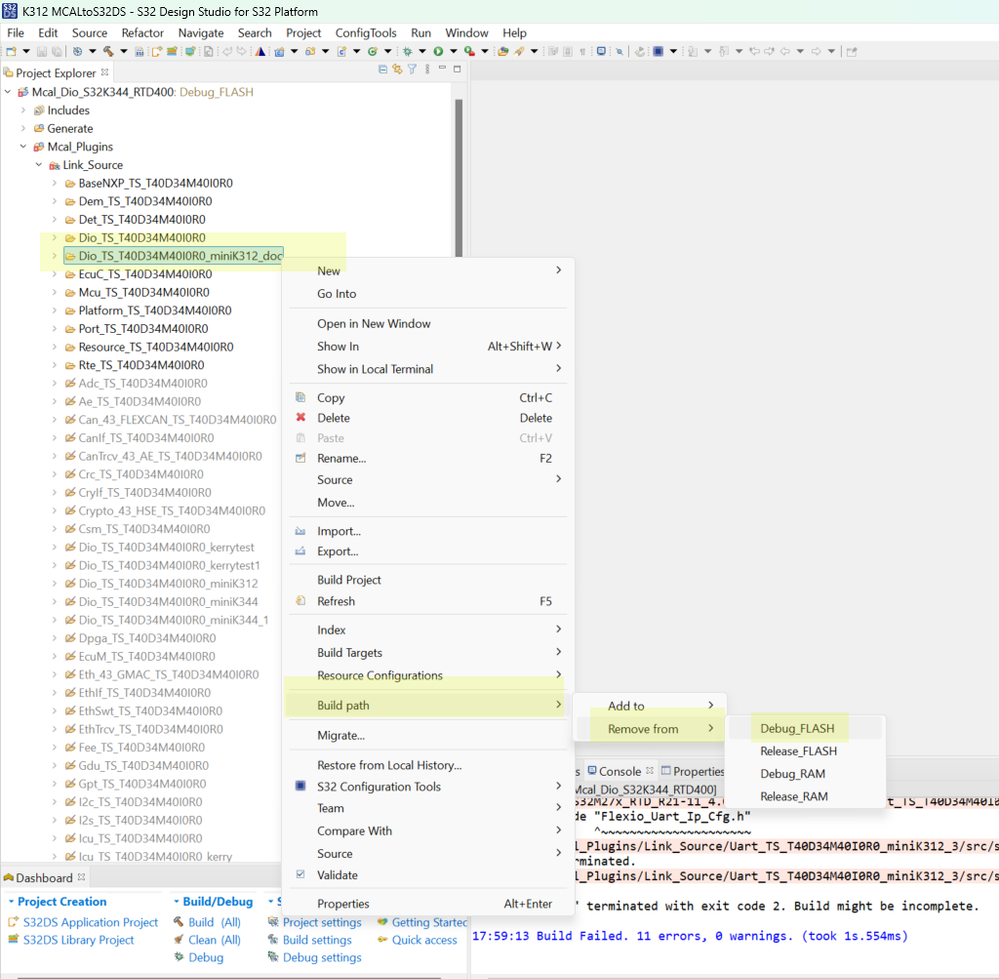Collapse the Mcal_Plugins folder
The image size is (999, 979).
[x=24, y=146]
